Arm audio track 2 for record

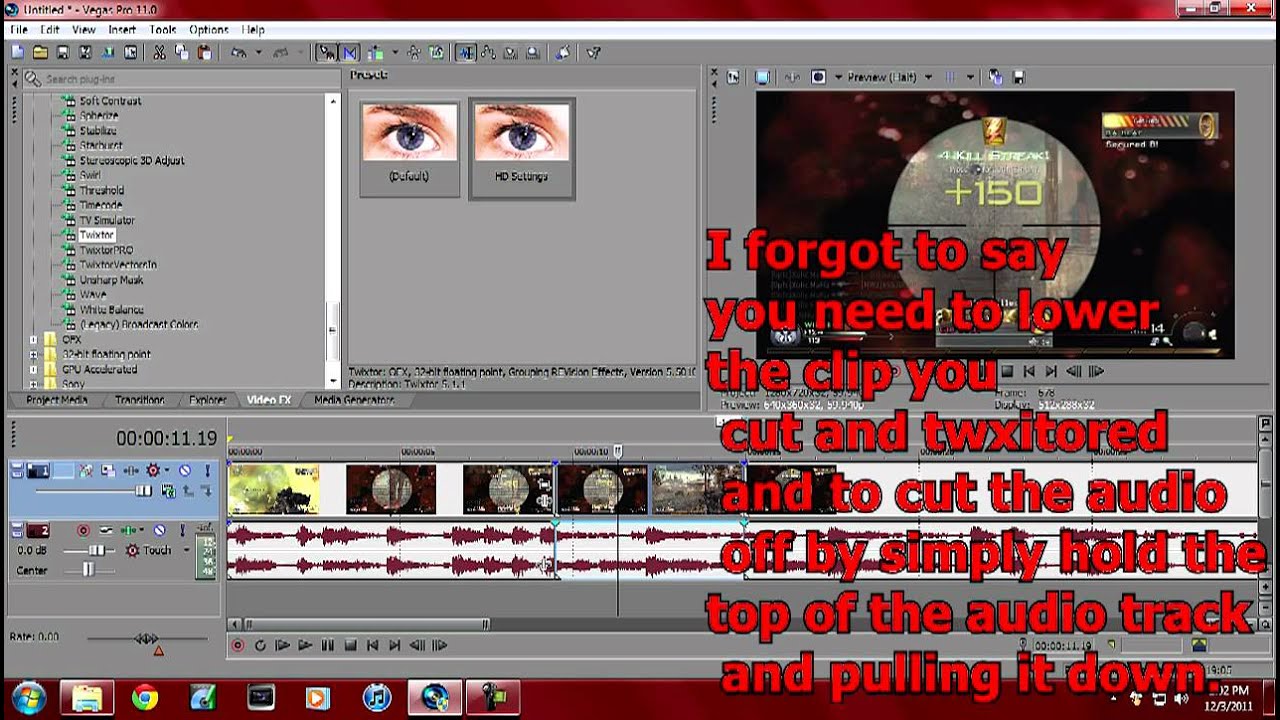click(x=83, y=530)
